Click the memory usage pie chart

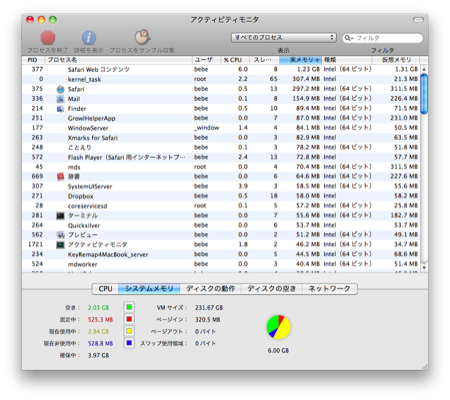pos(278,327)
